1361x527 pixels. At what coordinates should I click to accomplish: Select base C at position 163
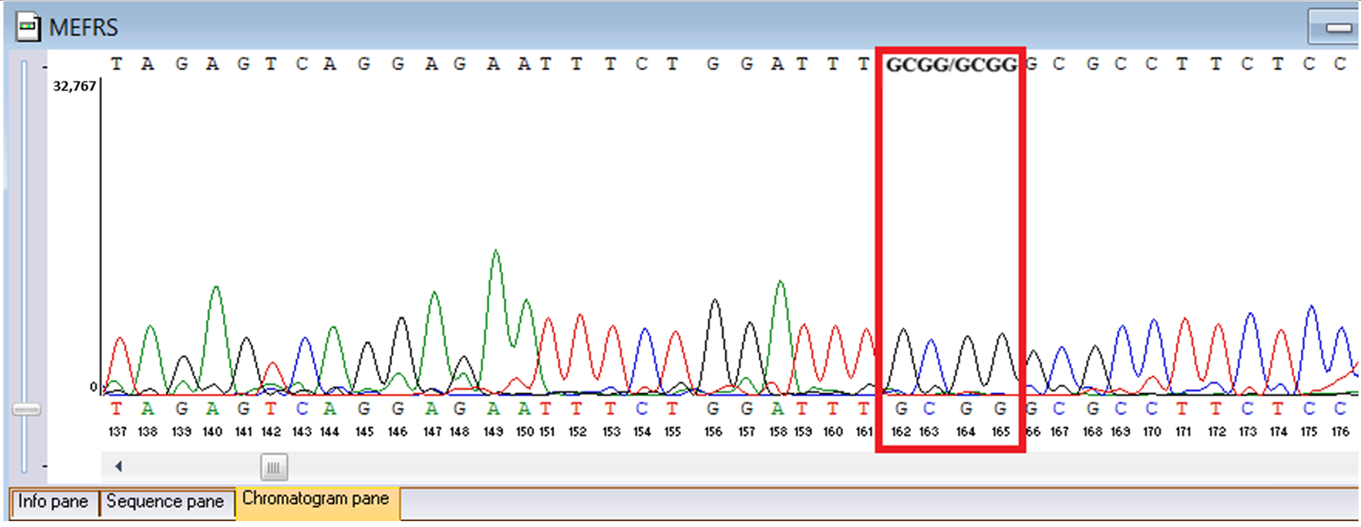(x=929, y=409)
